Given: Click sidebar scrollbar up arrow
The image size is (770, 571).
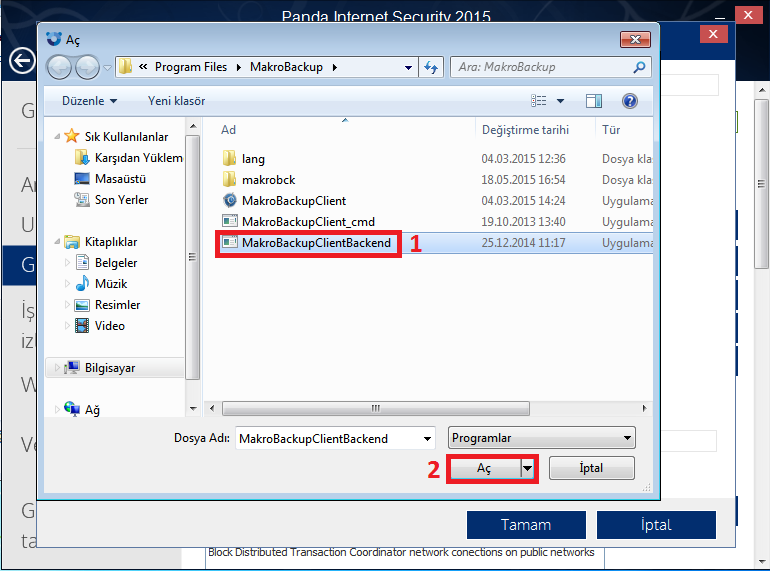Looking at the screenshot, I should pos(193,126).
